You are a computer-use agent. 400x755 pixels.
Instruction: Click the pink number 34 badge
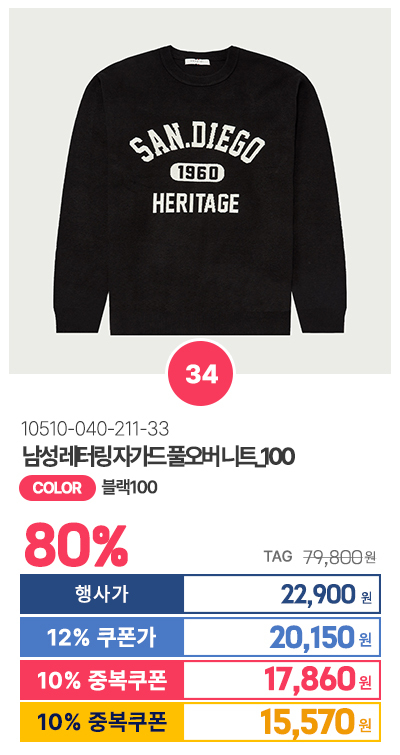[x=200, y=374]
